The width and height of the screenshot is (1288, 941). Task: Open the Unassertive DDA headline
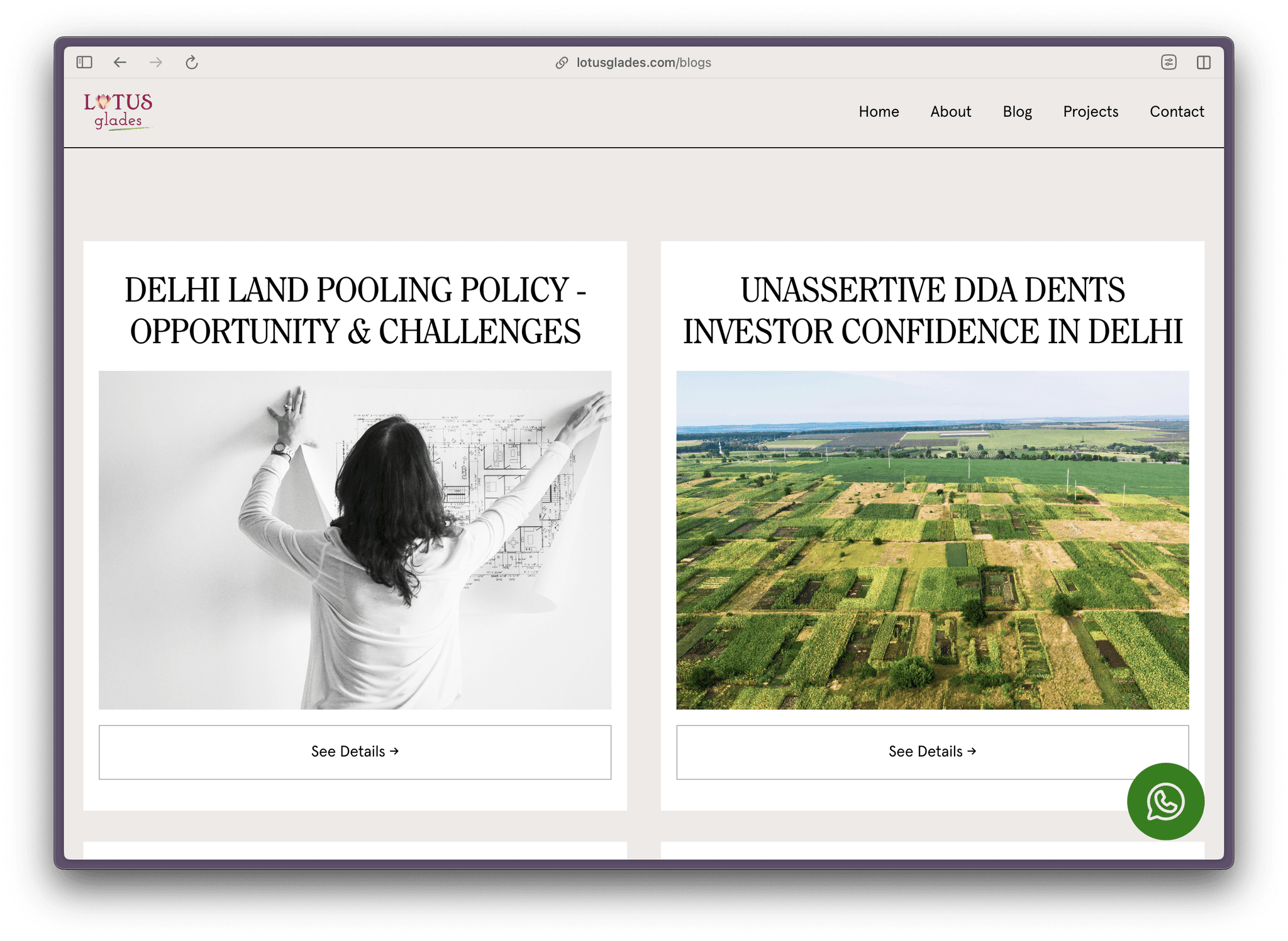point(932,311)
